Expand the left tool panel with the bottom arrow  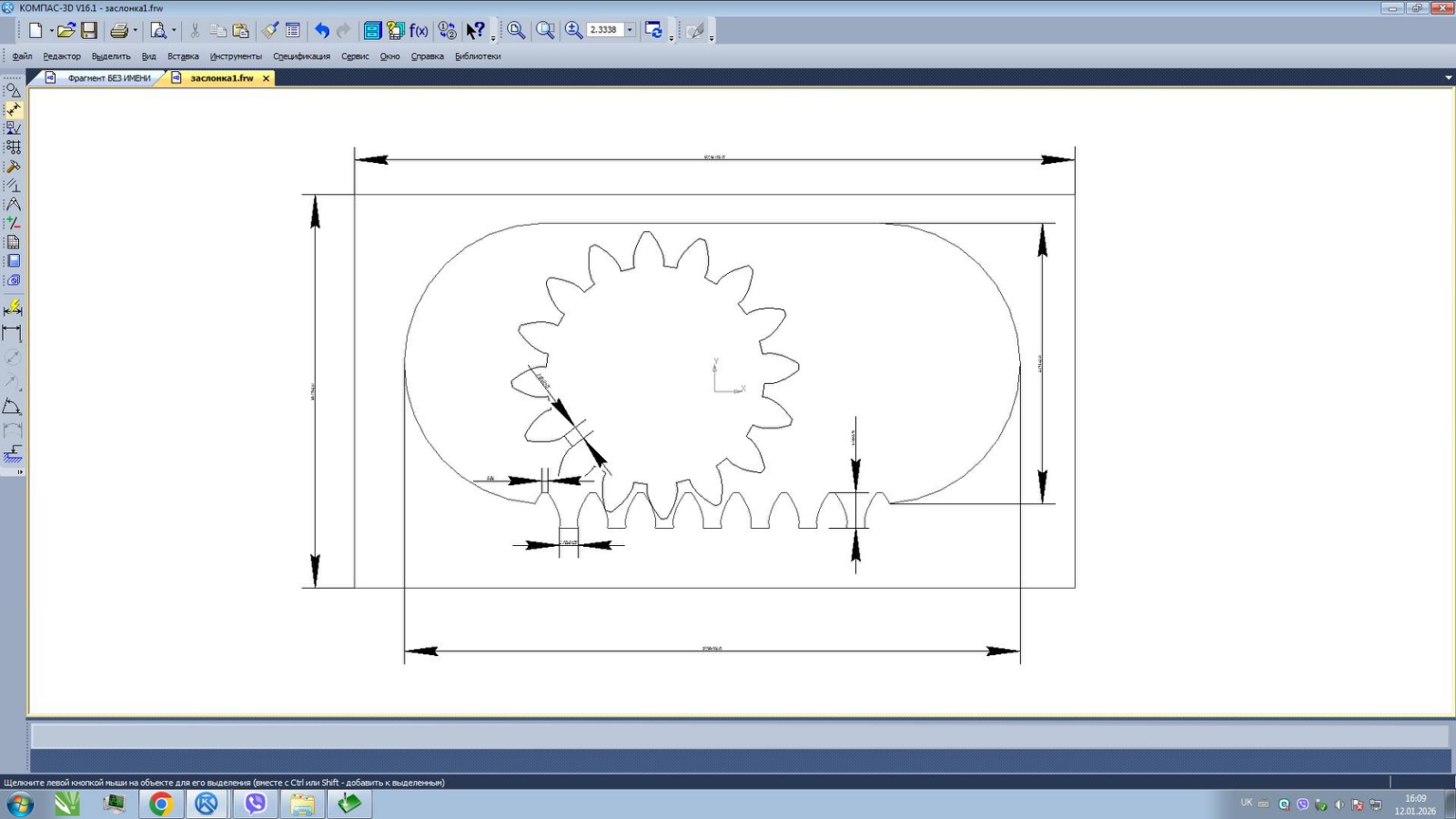point(20,472)
